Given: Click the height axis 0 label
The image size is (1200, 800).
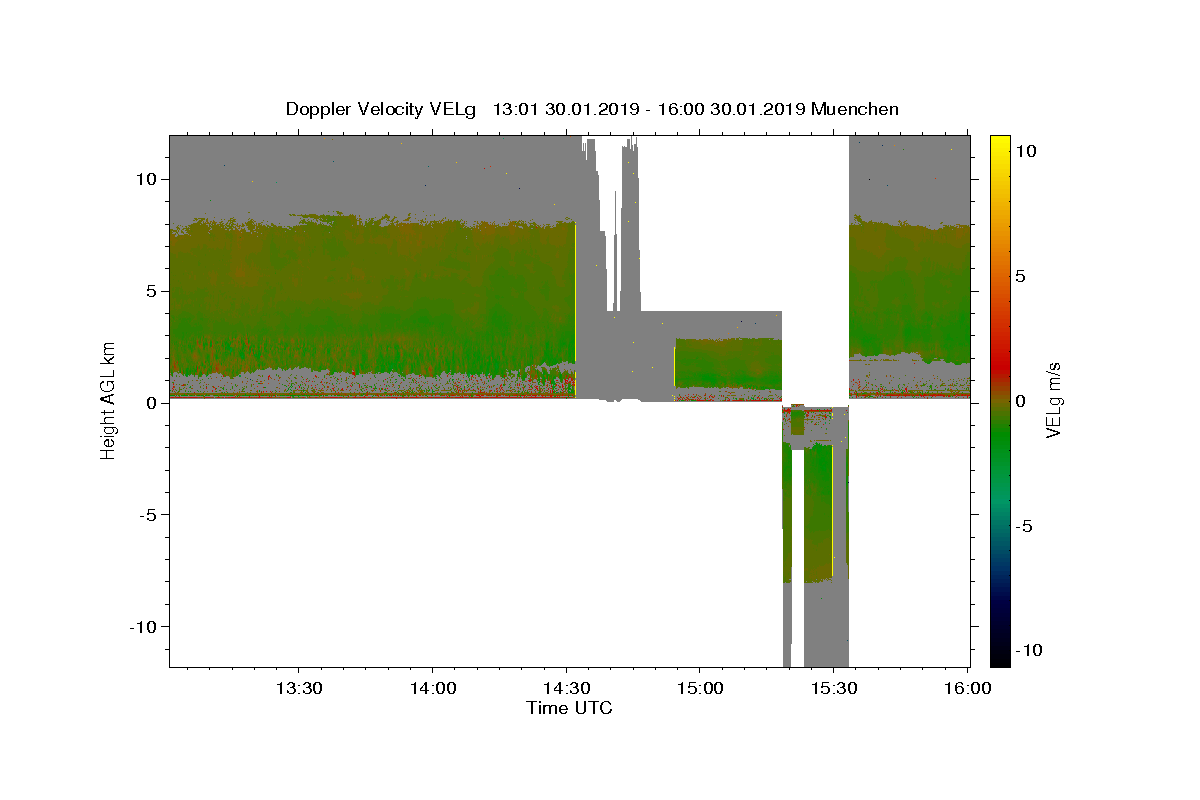Looking at the screenshot, I should 152,403.
